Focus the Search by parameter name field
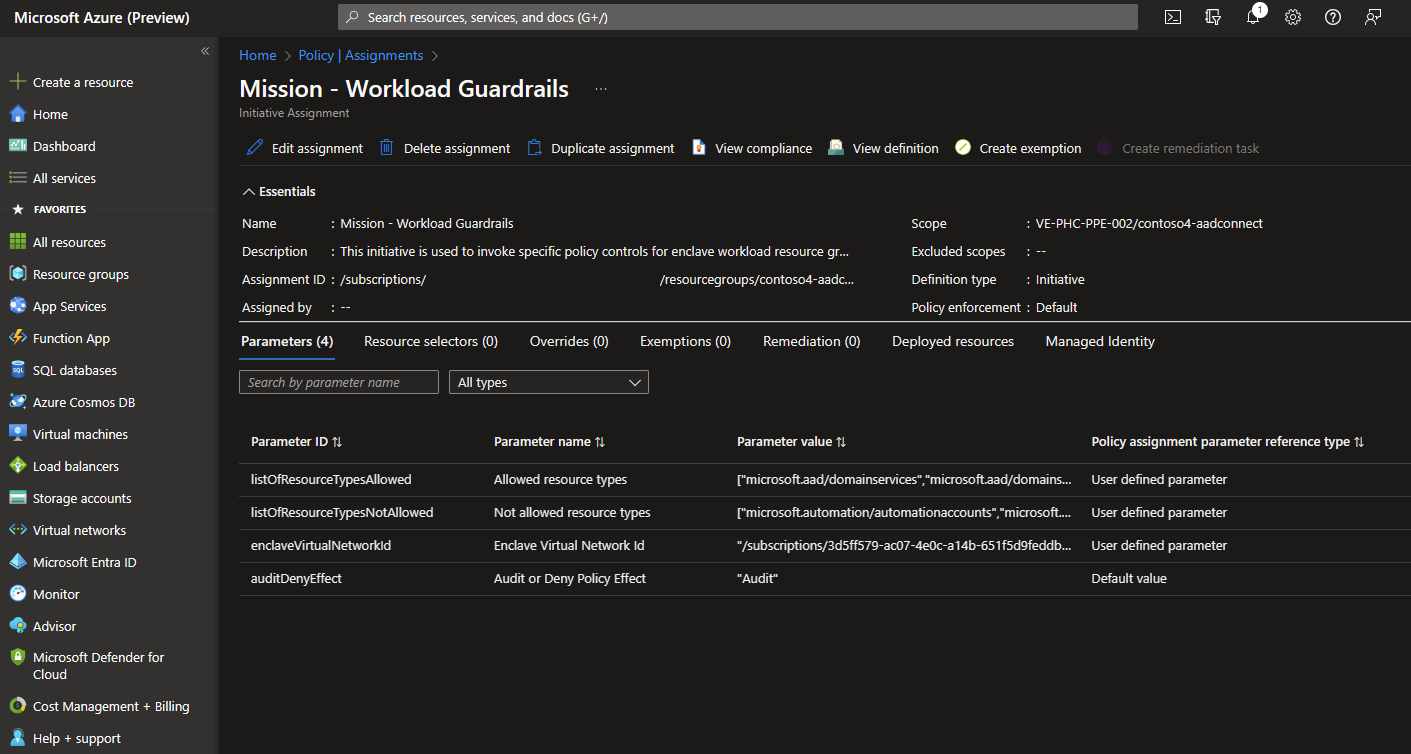1411x754 pixels. 339,382
